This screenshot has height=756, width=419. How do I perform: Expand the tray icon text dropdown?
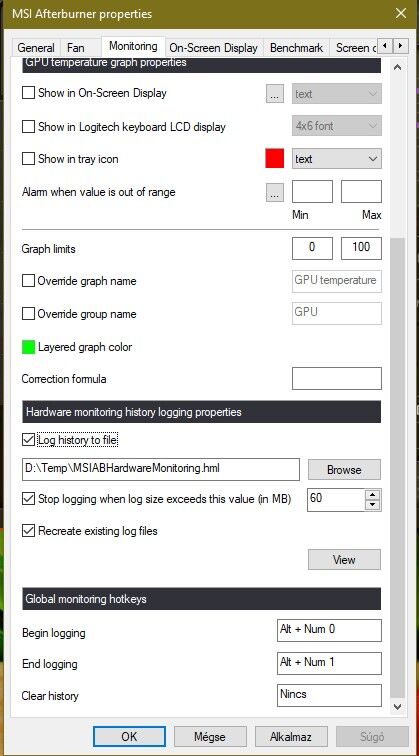coord(337,159)
